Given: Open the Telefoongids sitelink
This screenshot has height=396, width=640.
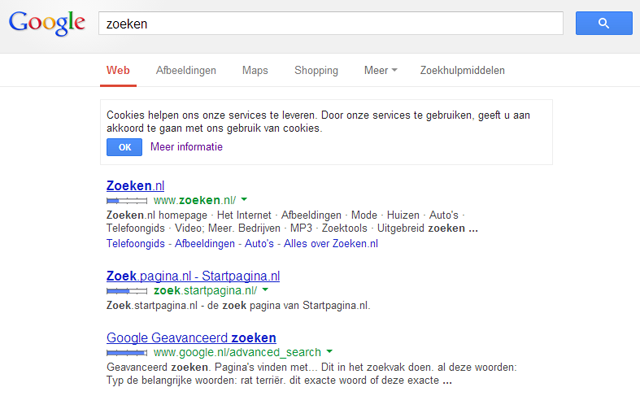Looking at the screenshot, I should point(136,243).
